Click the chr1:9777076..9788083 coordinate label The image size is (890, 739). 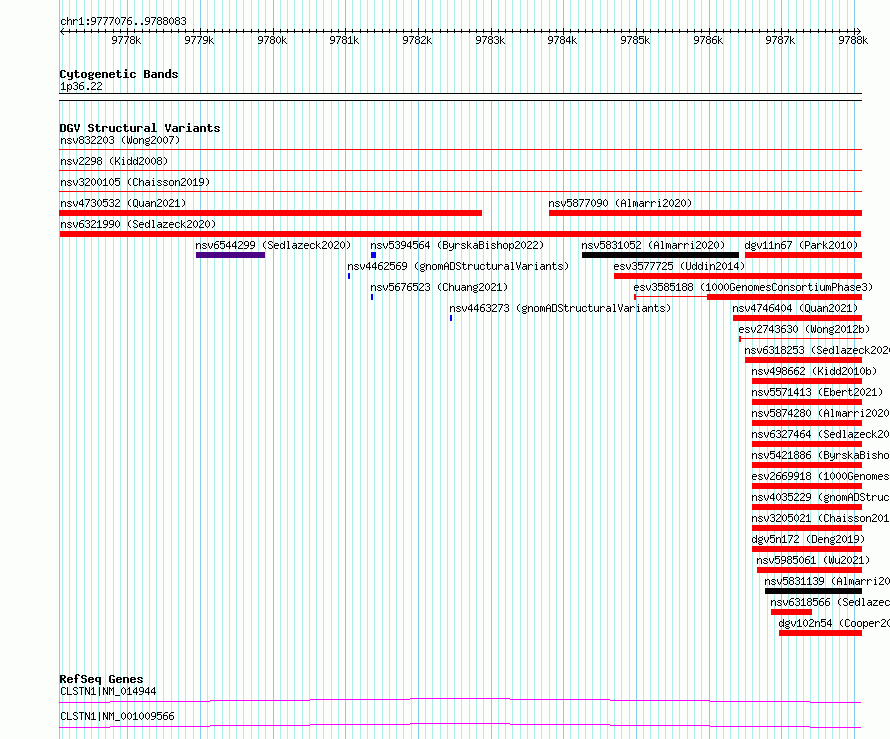[123, 21]
